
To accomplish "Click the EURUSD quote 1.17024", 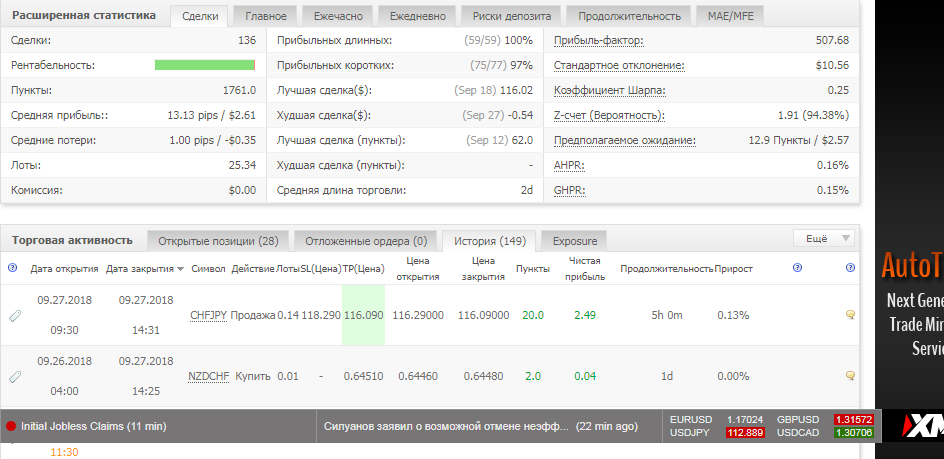I will pos(745,419).
